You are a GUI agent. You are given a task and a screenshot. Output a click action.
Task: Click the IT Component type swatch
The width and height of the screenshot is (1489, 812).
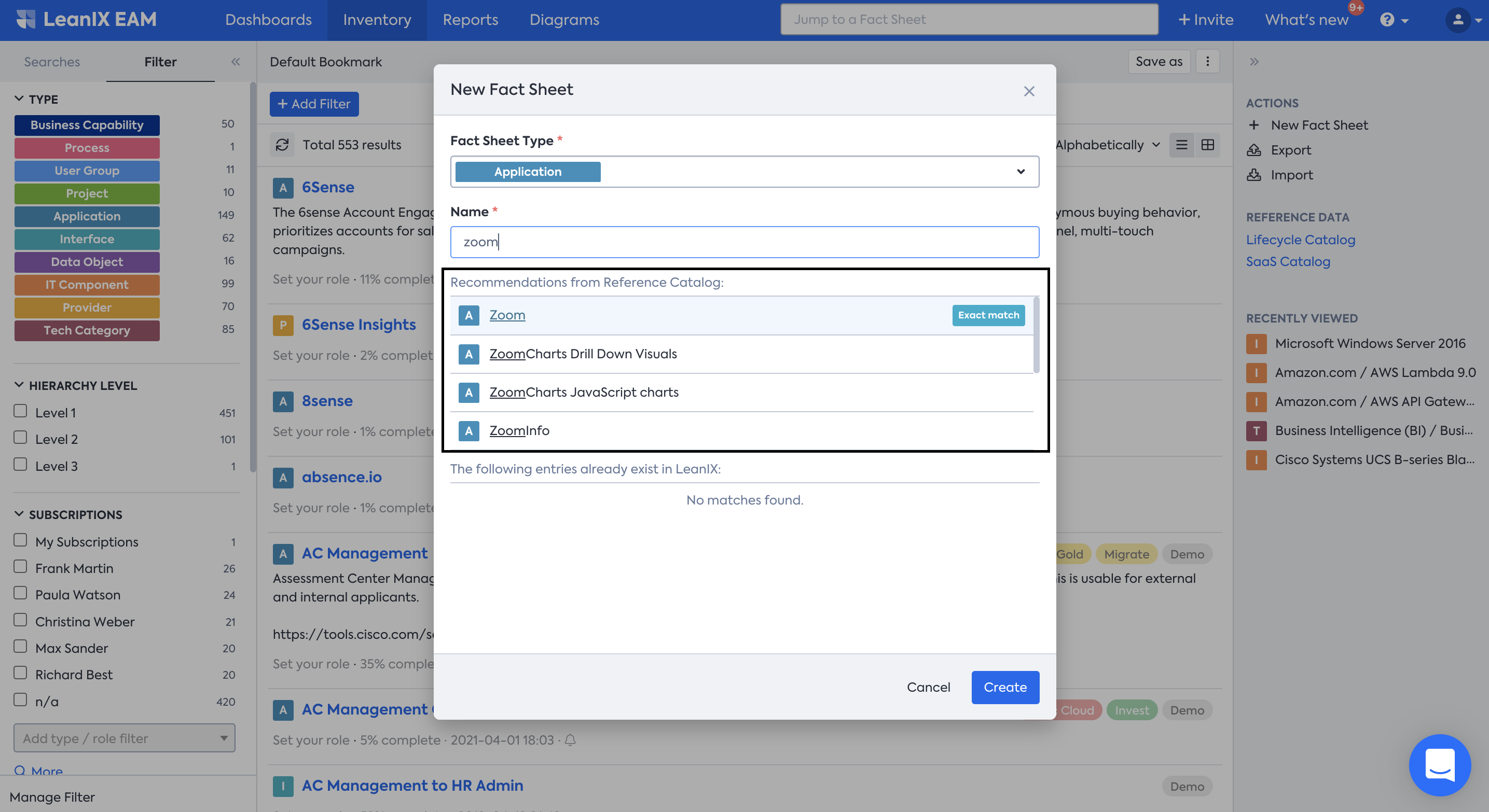click(x=87, y=284)
